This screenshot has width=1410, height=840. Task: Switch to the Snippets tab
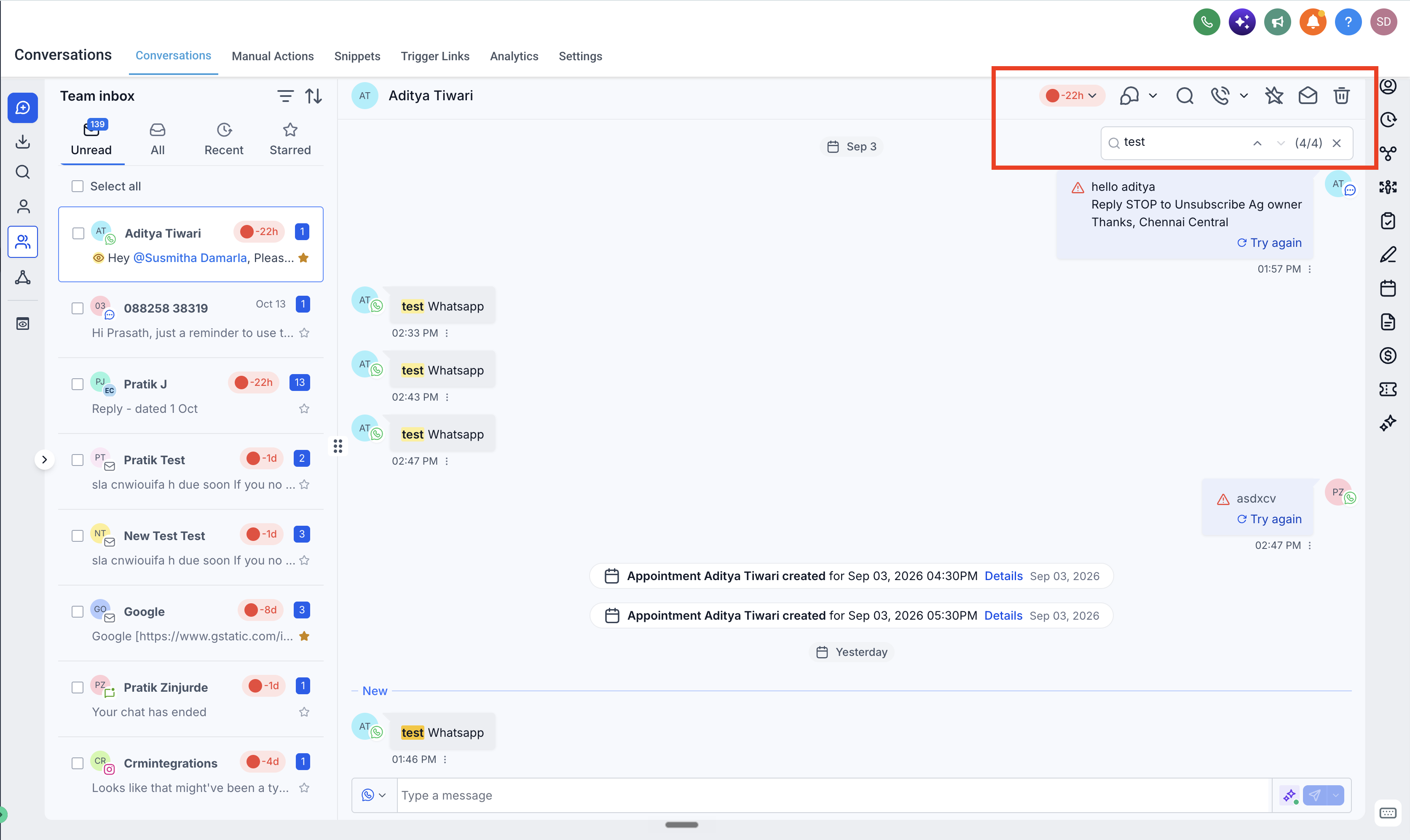point(357,56)
